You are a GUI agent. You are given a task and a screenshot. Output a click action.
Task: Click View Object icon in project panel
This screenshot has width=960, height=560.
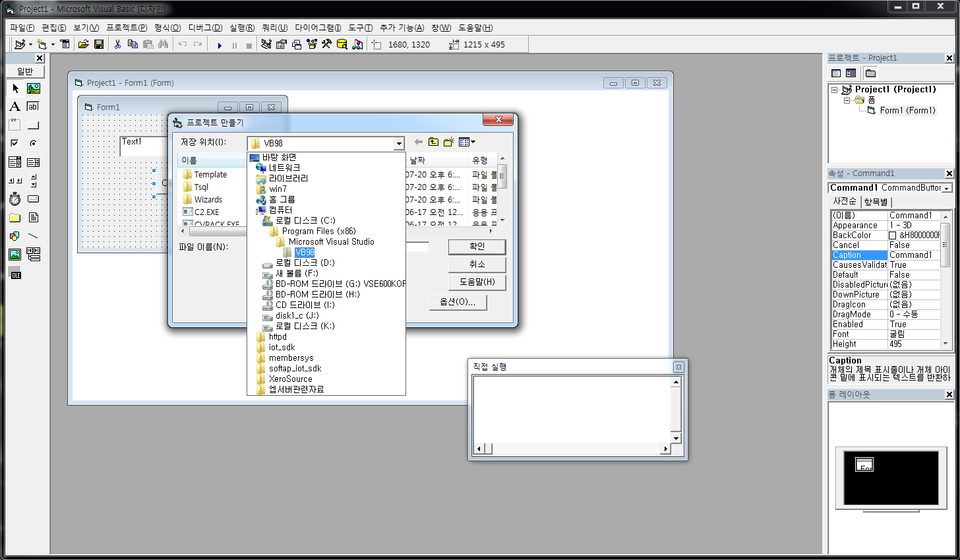coord(851,73)
